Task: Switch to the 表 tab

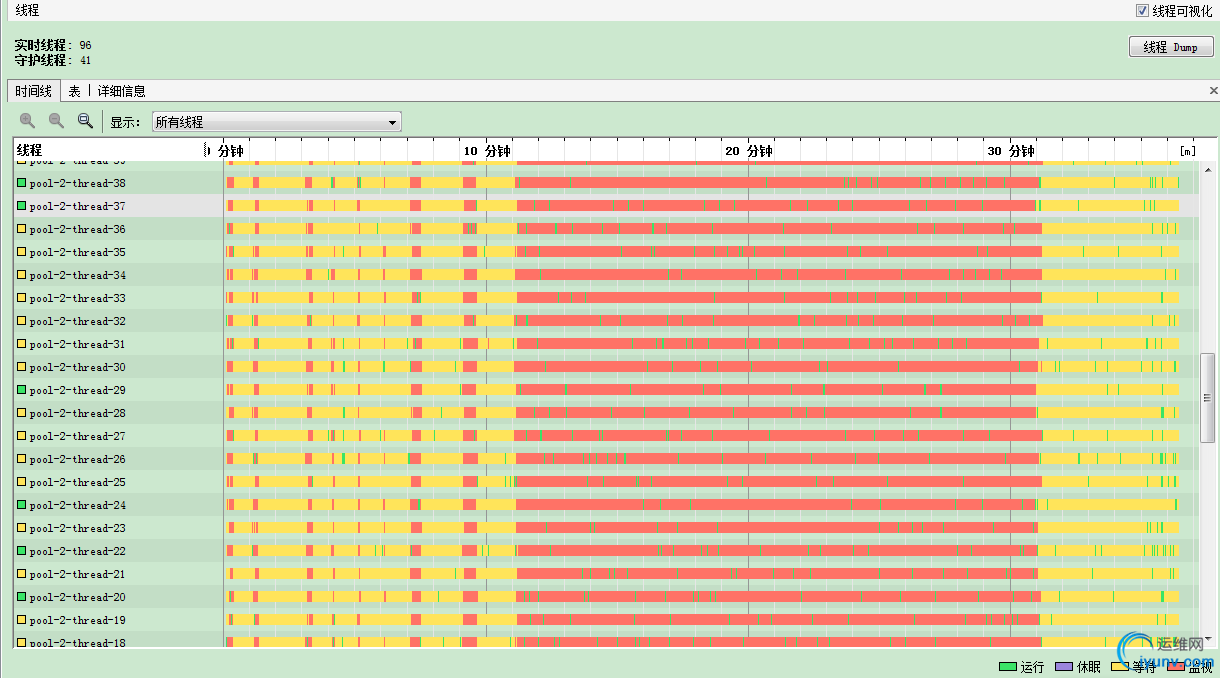Action: tap(74, 91)
